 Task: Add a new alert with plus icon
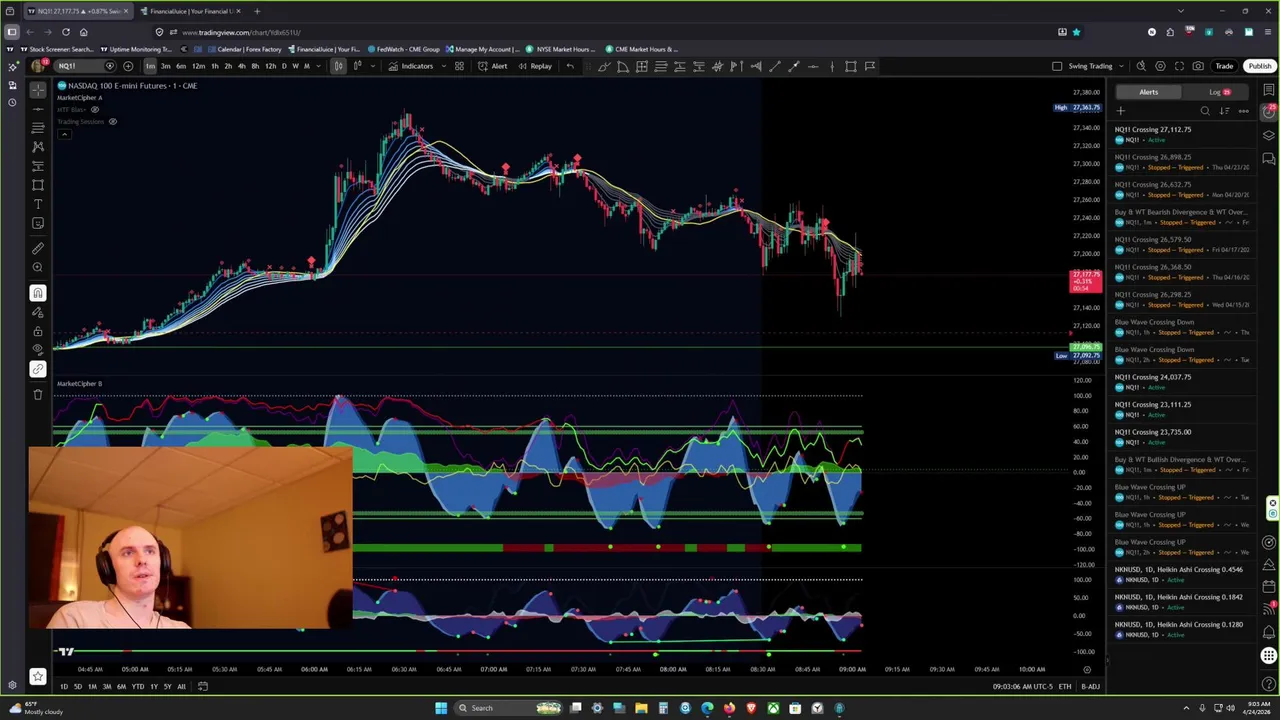click(1121, 111)
